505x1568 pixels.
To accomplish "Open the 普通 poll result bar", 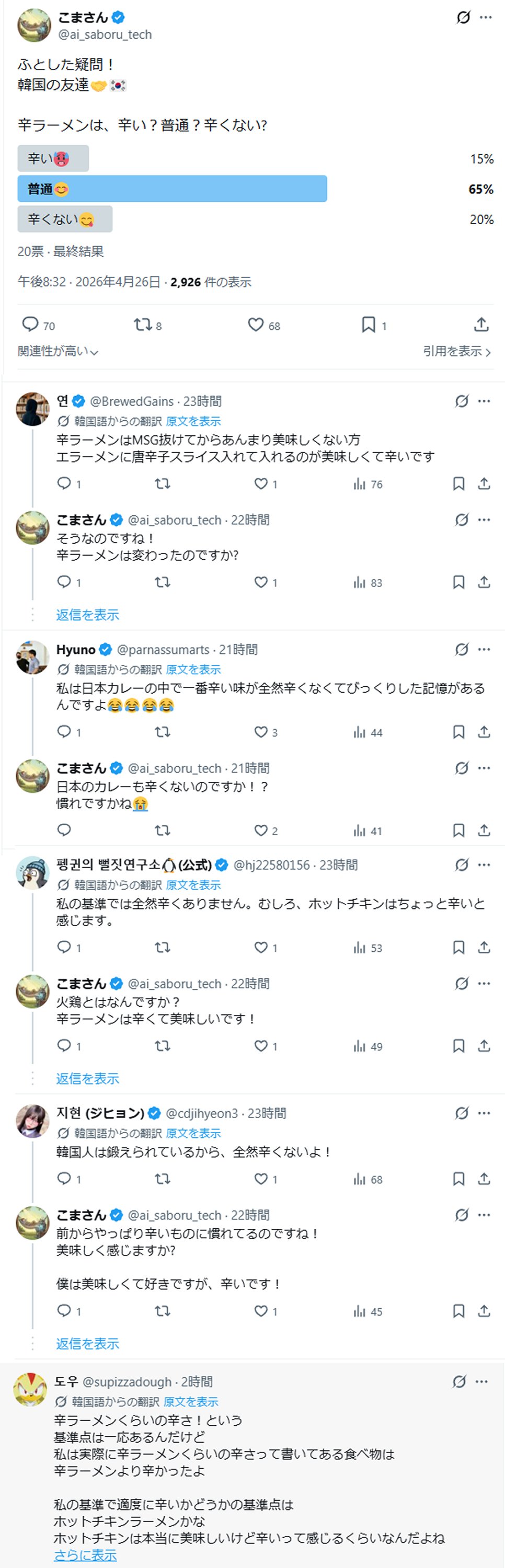I will tap(173, 189).
